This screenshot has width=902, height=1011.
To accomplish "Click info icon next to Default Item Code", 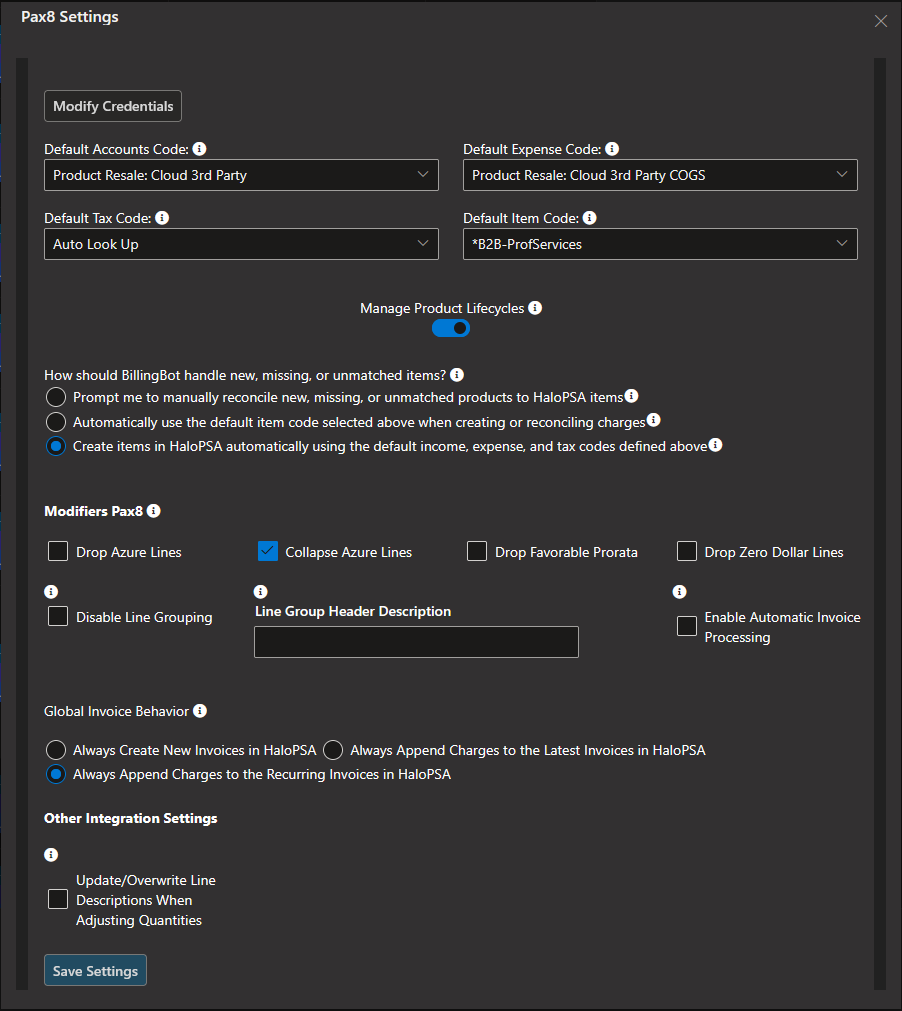I will tap(590, 218).
